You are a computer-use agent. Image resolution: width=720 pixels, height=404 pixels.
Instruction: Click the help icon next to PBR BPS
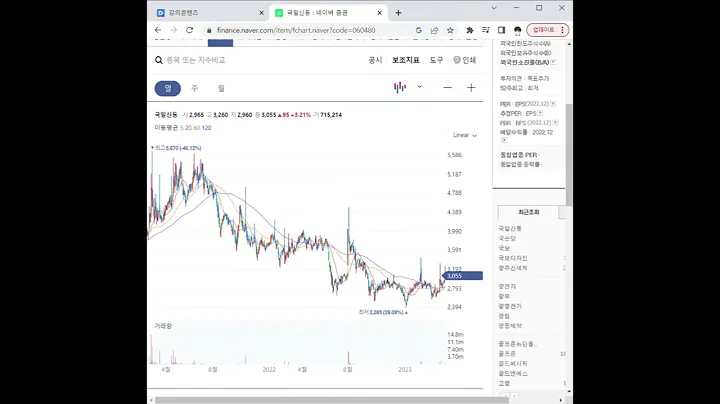point(555,123)
